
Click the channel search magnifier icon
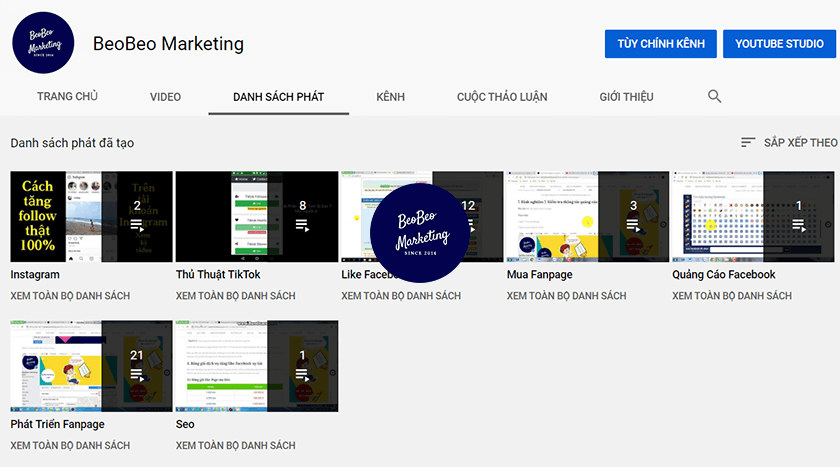coord(714,97)
